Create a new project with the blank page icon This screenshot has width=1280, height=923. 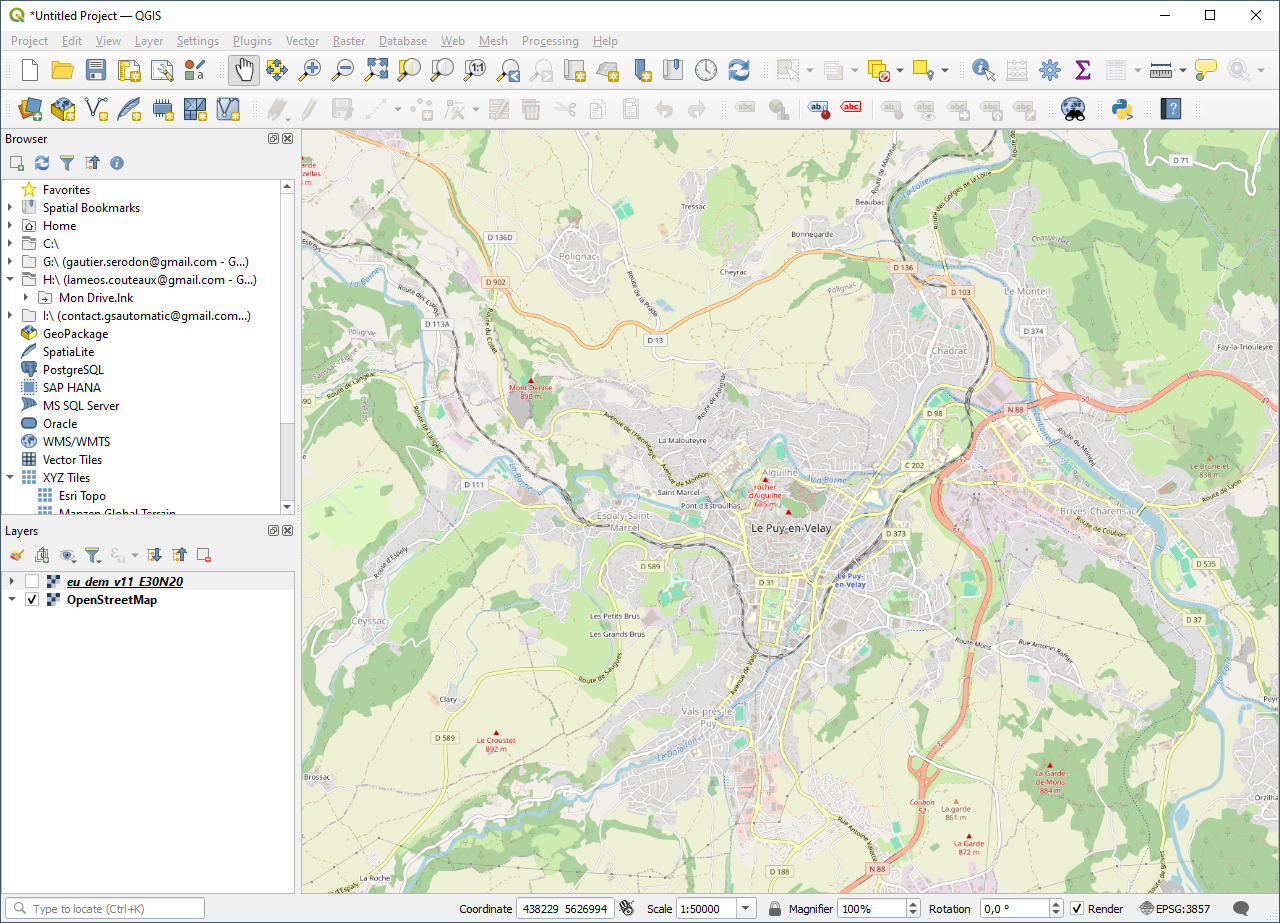pos(30,70)
